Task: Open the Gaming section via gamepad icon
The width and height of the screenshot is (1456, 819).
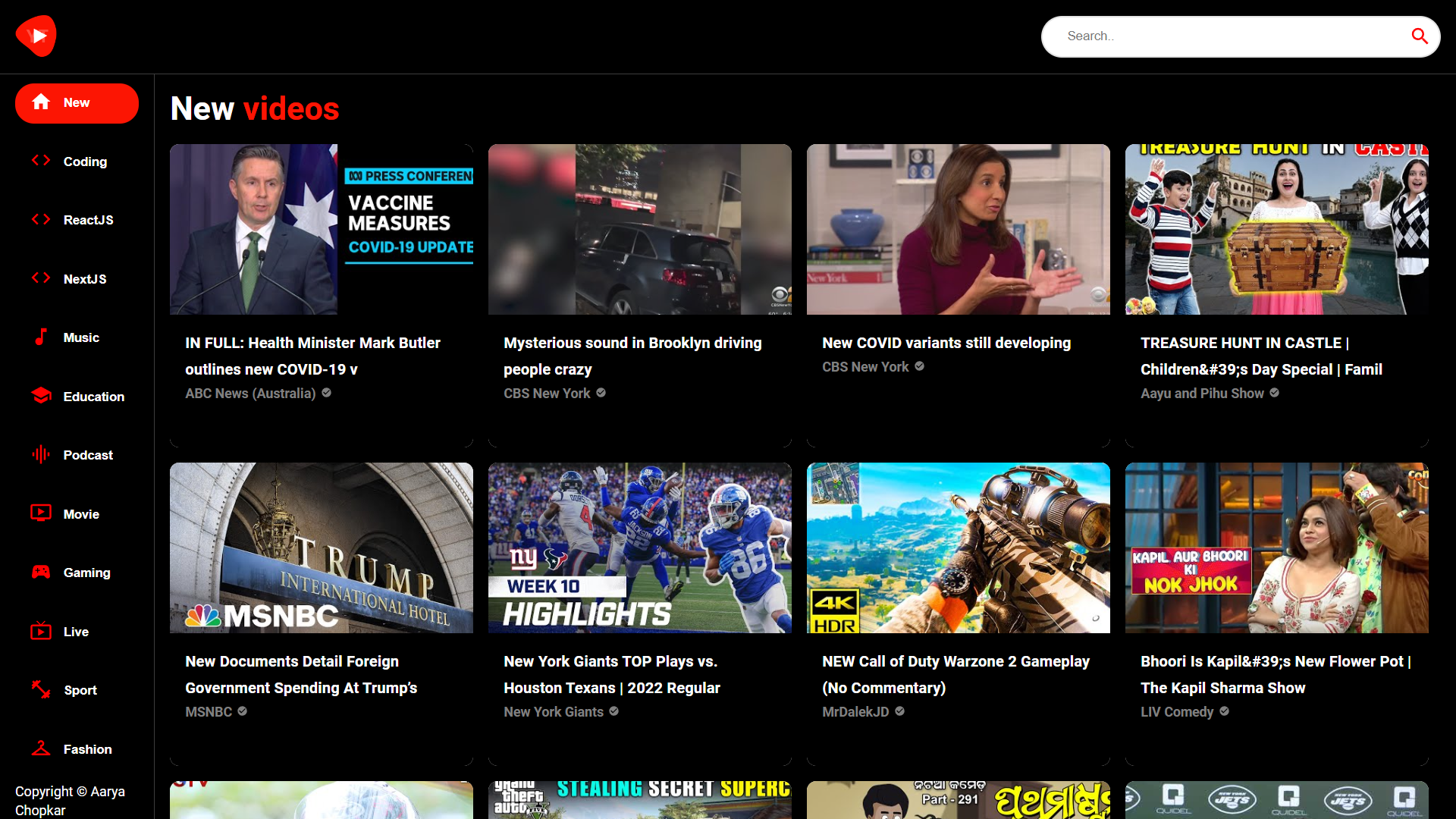Action: (40, 572)
